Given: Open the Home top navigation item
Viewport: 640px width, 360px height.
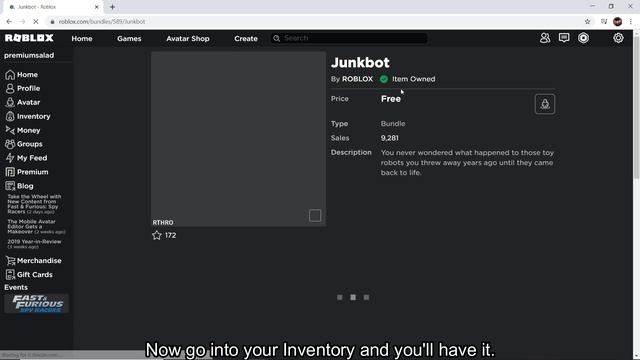Looking at the screenshot, I should click(82, 38).
